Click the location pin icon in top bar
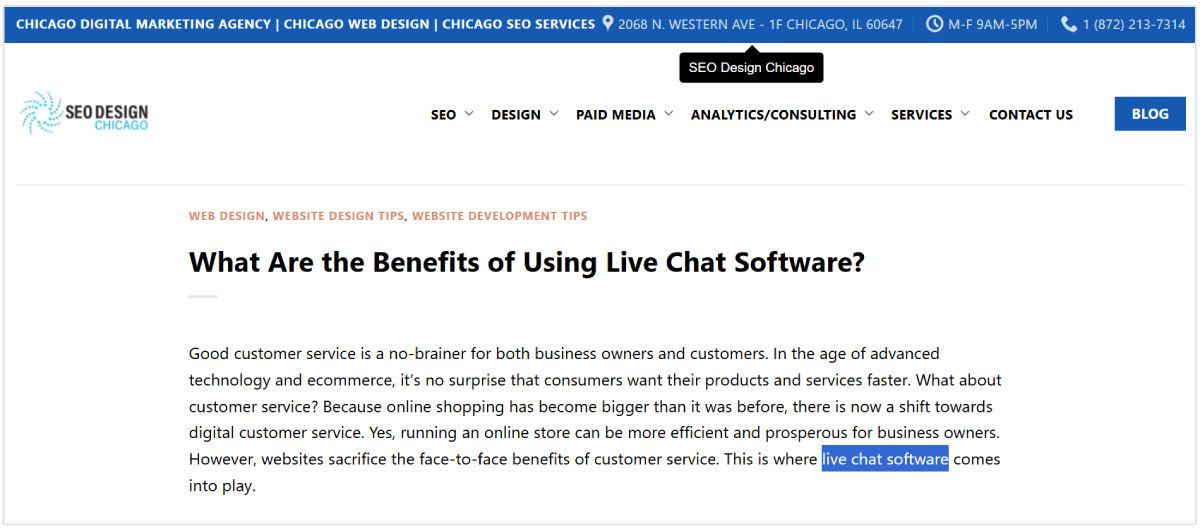Screen dimensions: 1200x531 pos(607,23)
